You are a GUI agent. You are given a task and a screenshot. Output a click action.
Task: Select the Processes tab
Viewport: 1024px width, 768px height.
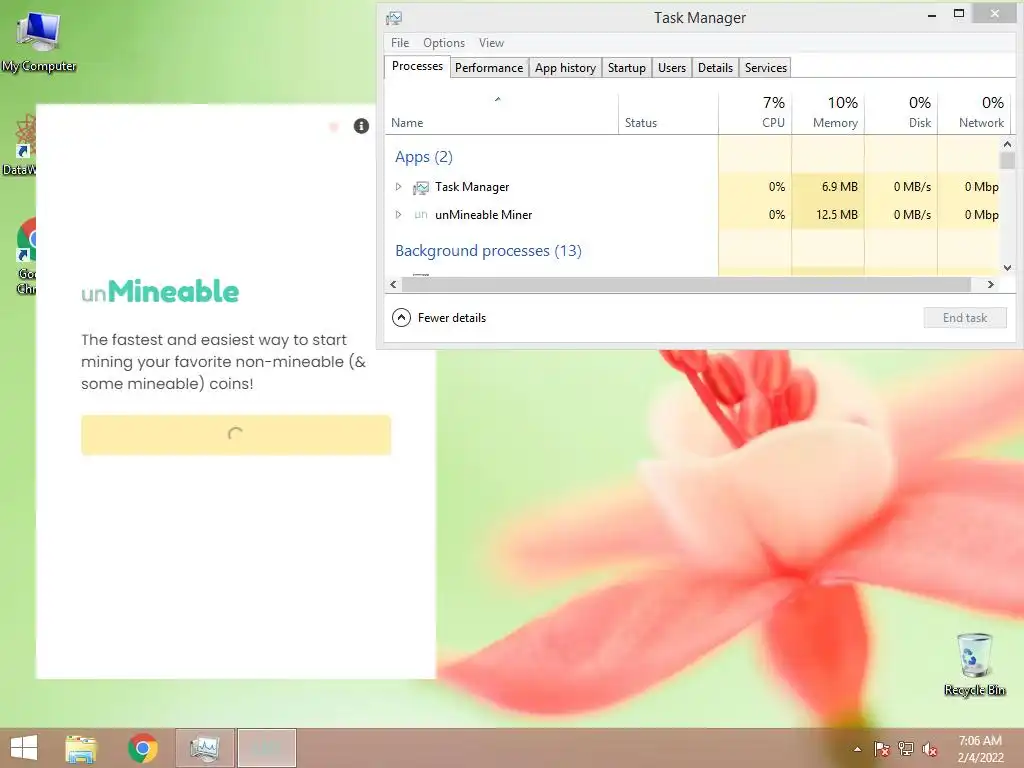417,67
